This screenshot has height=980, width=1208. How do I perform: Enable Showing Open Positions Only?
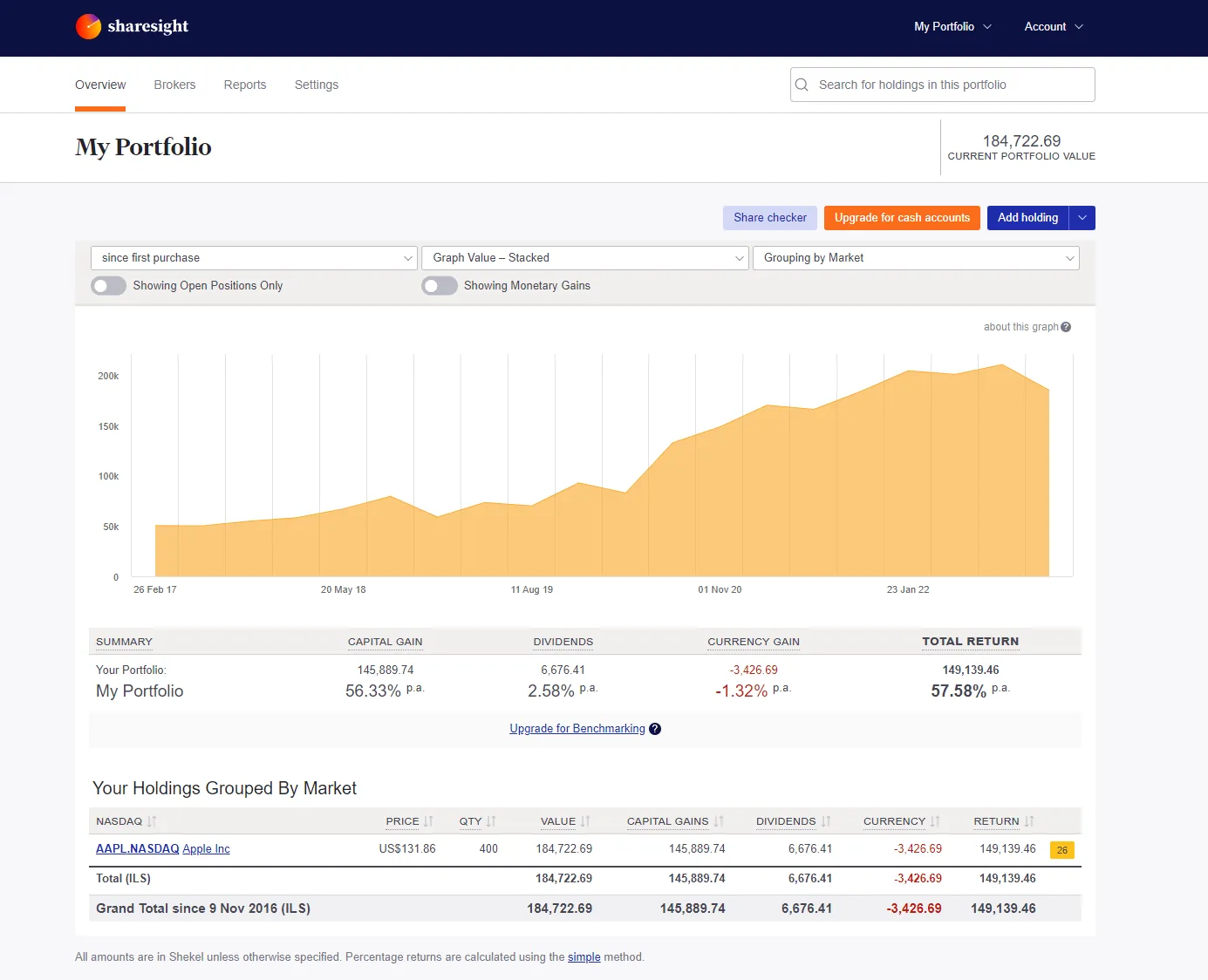point(108,285)
